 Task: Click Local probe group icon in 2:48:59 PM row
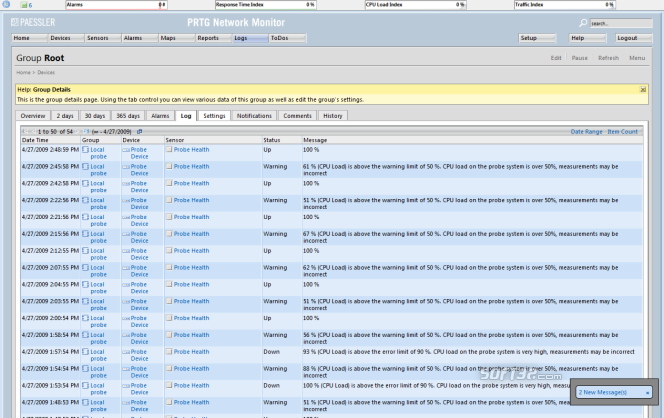point(86,149)
